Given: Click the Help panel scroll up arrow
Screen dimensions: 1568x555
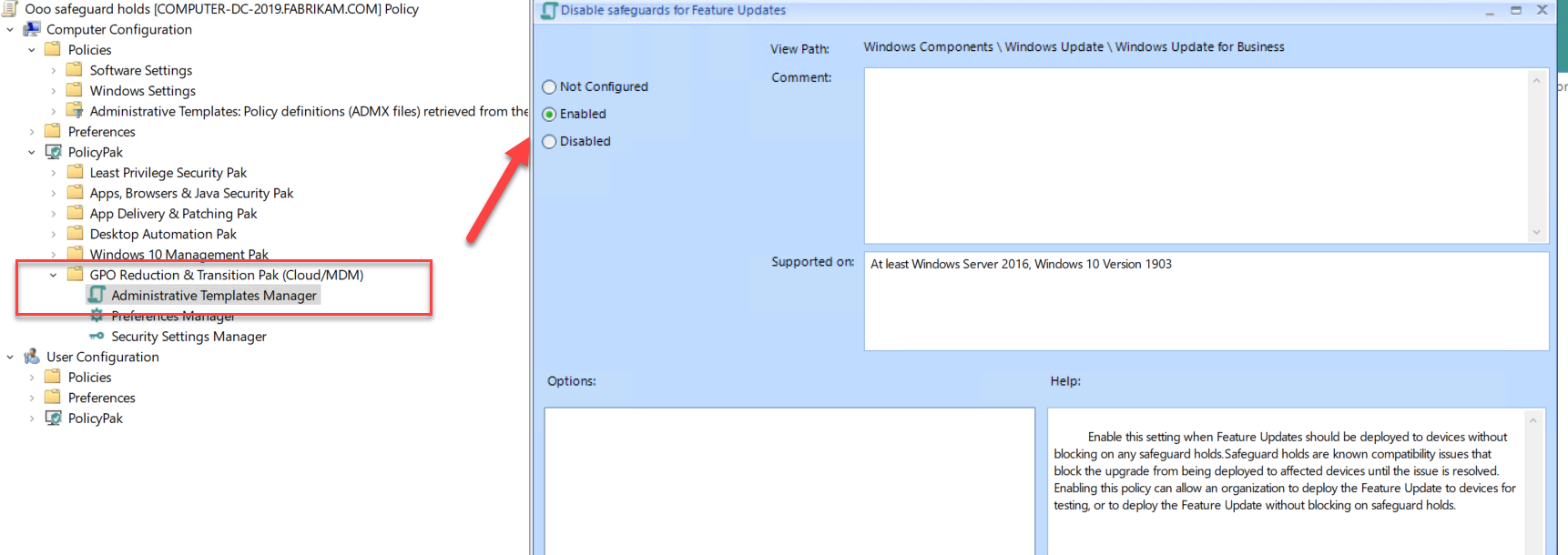Looking at the screenshot, I should [x=1533, y=419].
